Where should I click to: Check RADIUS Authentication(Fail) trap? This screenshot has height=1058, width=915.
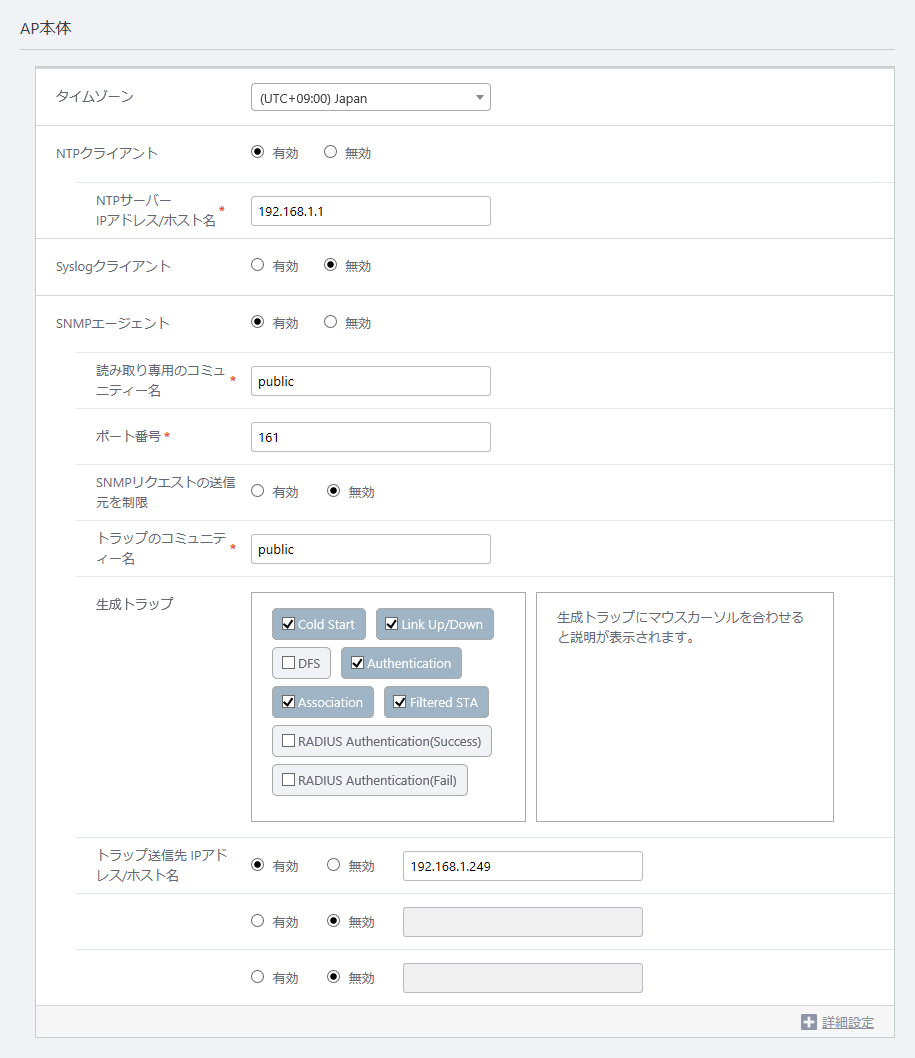pos(288,780)
